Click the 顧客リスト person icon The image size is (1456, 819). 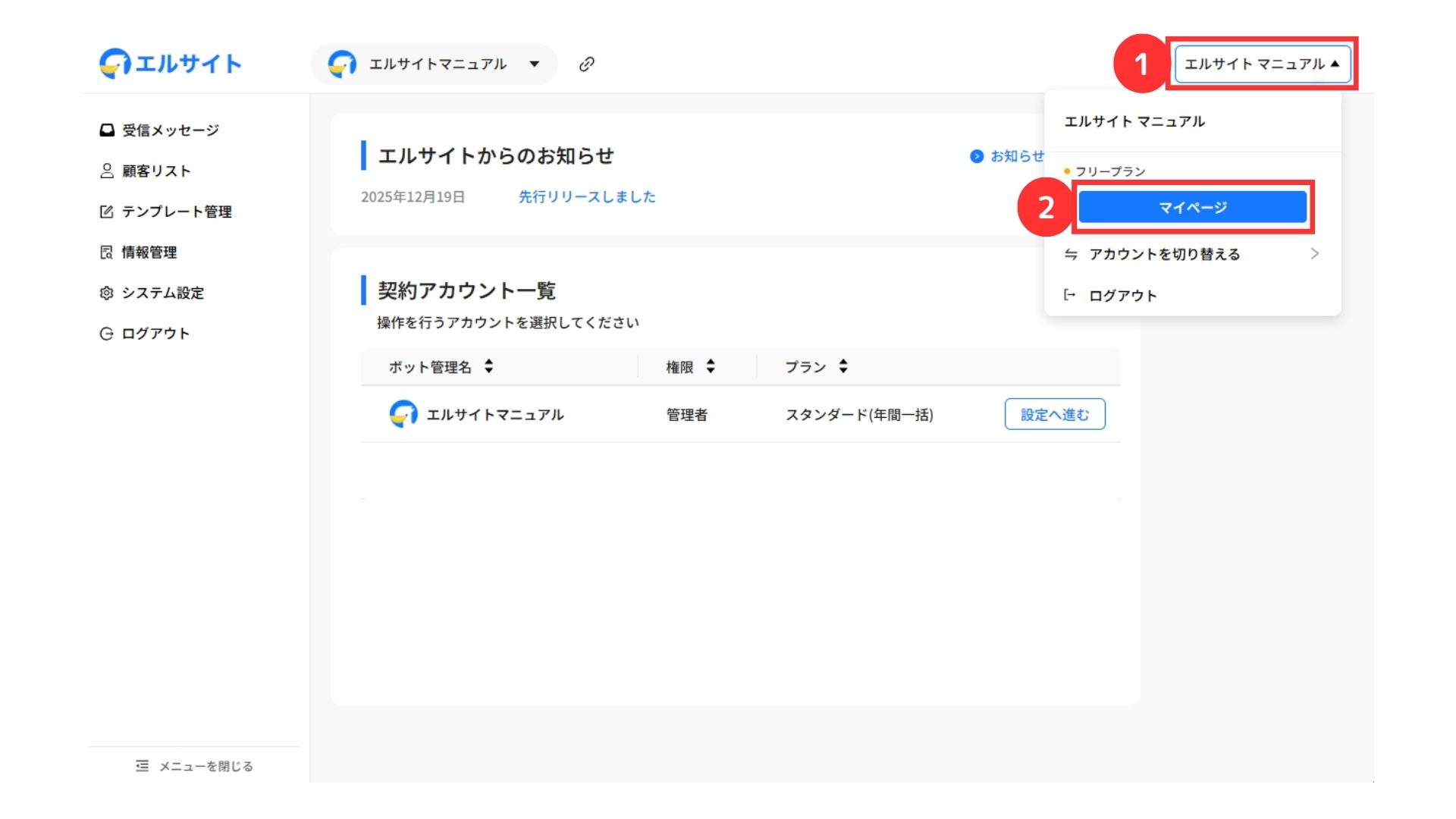point(107,171)
